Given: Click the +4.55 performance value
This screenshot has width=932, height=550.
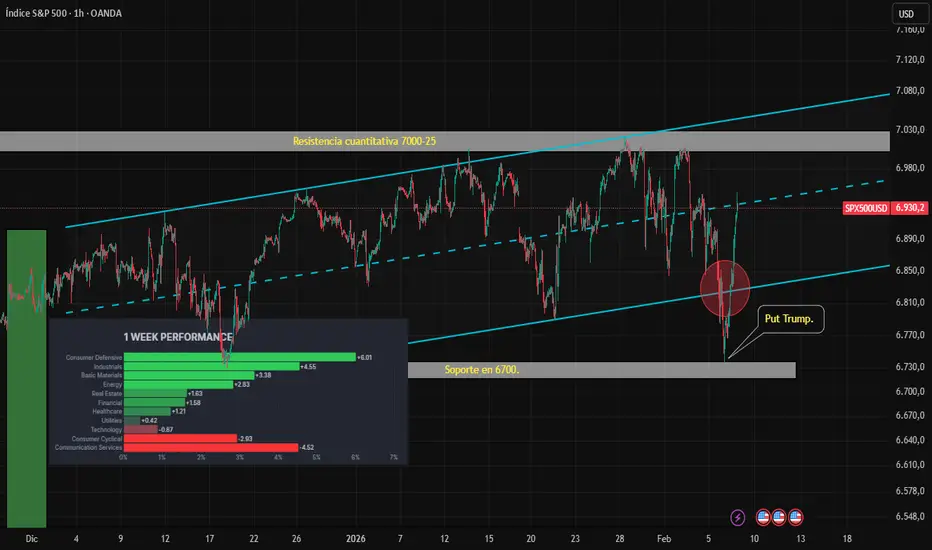Looking at the screenshot, I should pyautogui.click(x=308, y=367).
